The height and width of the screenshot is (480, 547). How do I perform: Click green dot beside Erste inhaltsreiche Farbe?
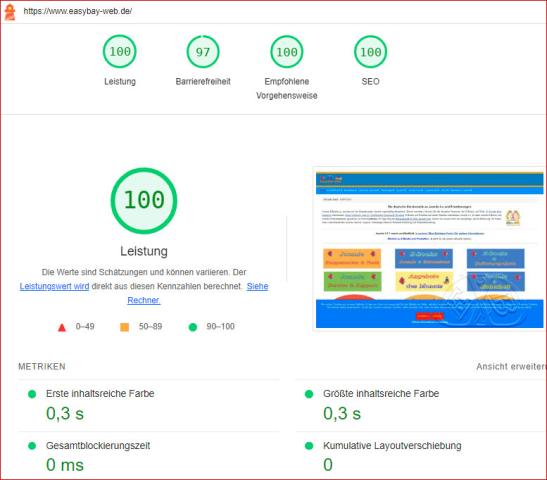click(32, 394)
